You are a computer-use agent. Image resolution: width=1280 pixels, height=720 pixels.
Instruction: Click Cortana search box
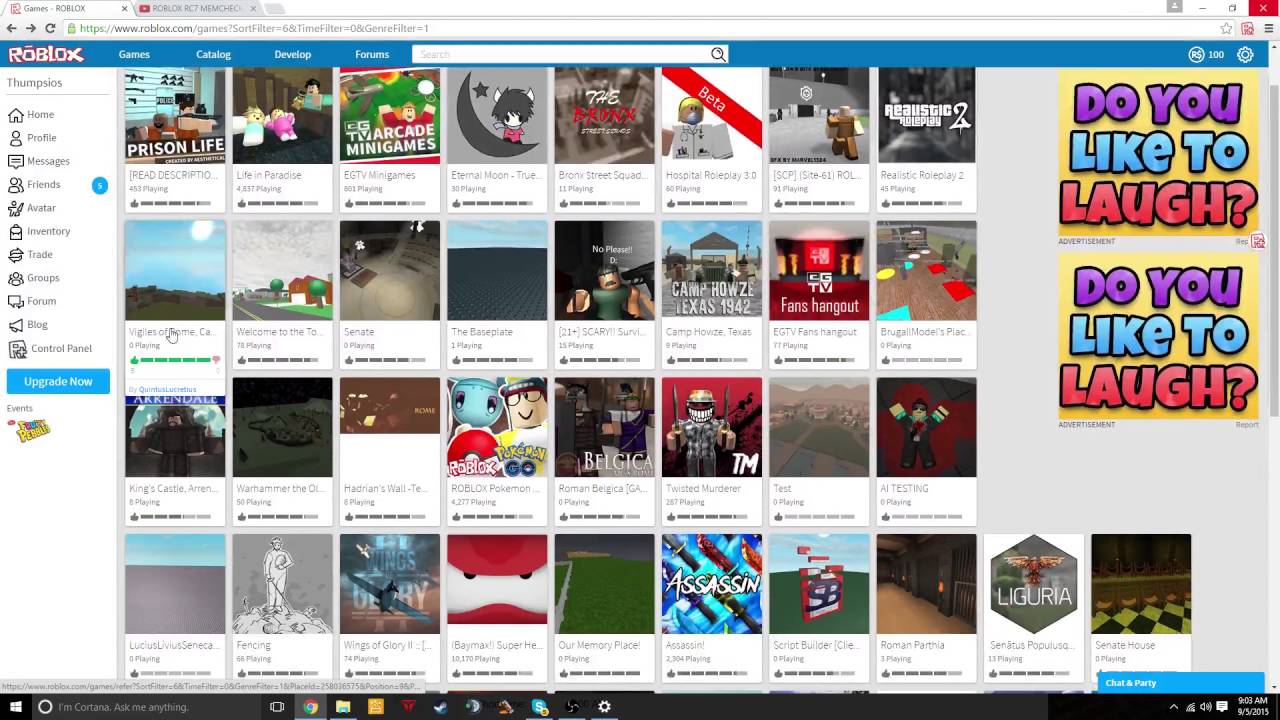[145, 706]
